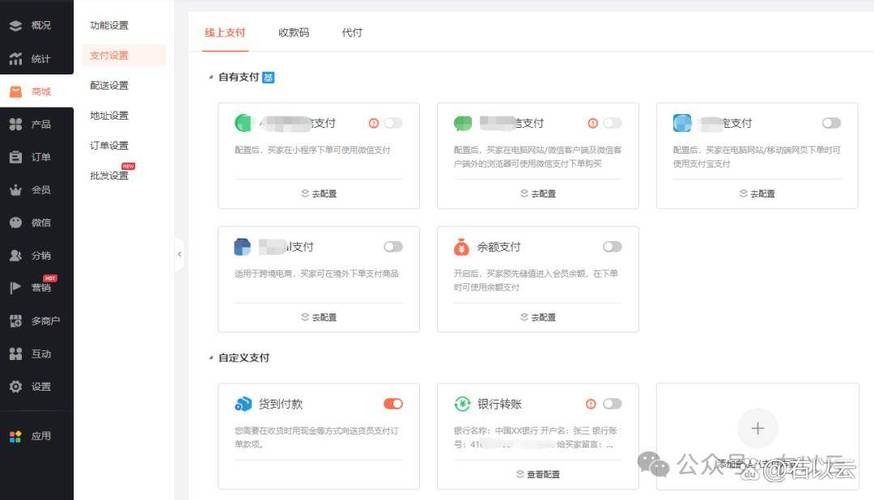Screen dimensions: 874x500
Task: Click the green mini-program payment card icon
Action: tap(243, 123)
